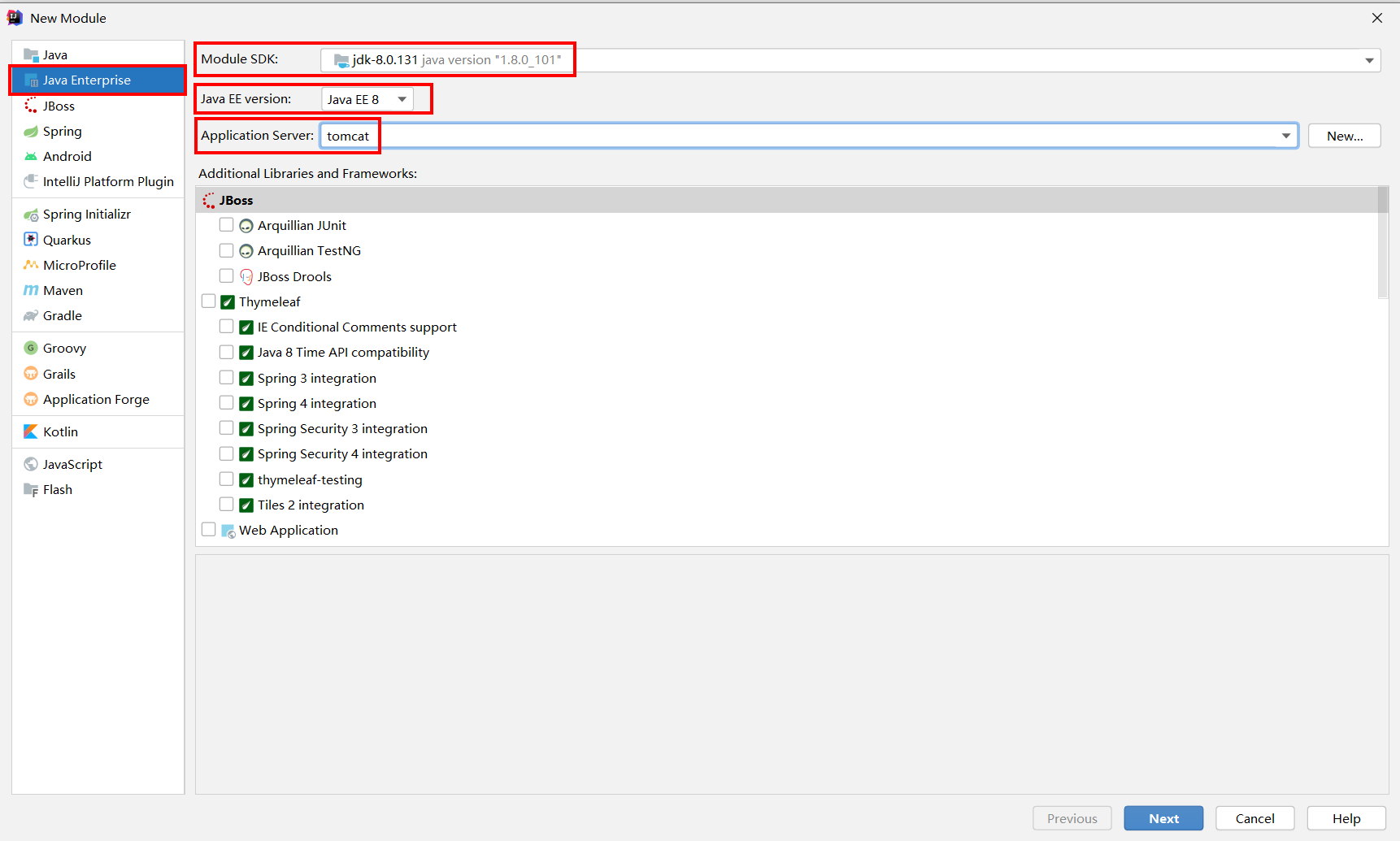Image resolution: width=1400 pixels, height=841 pixels.
Task: Click the Java Enterprise icon in sidebar
Action: tap(31, 80)
